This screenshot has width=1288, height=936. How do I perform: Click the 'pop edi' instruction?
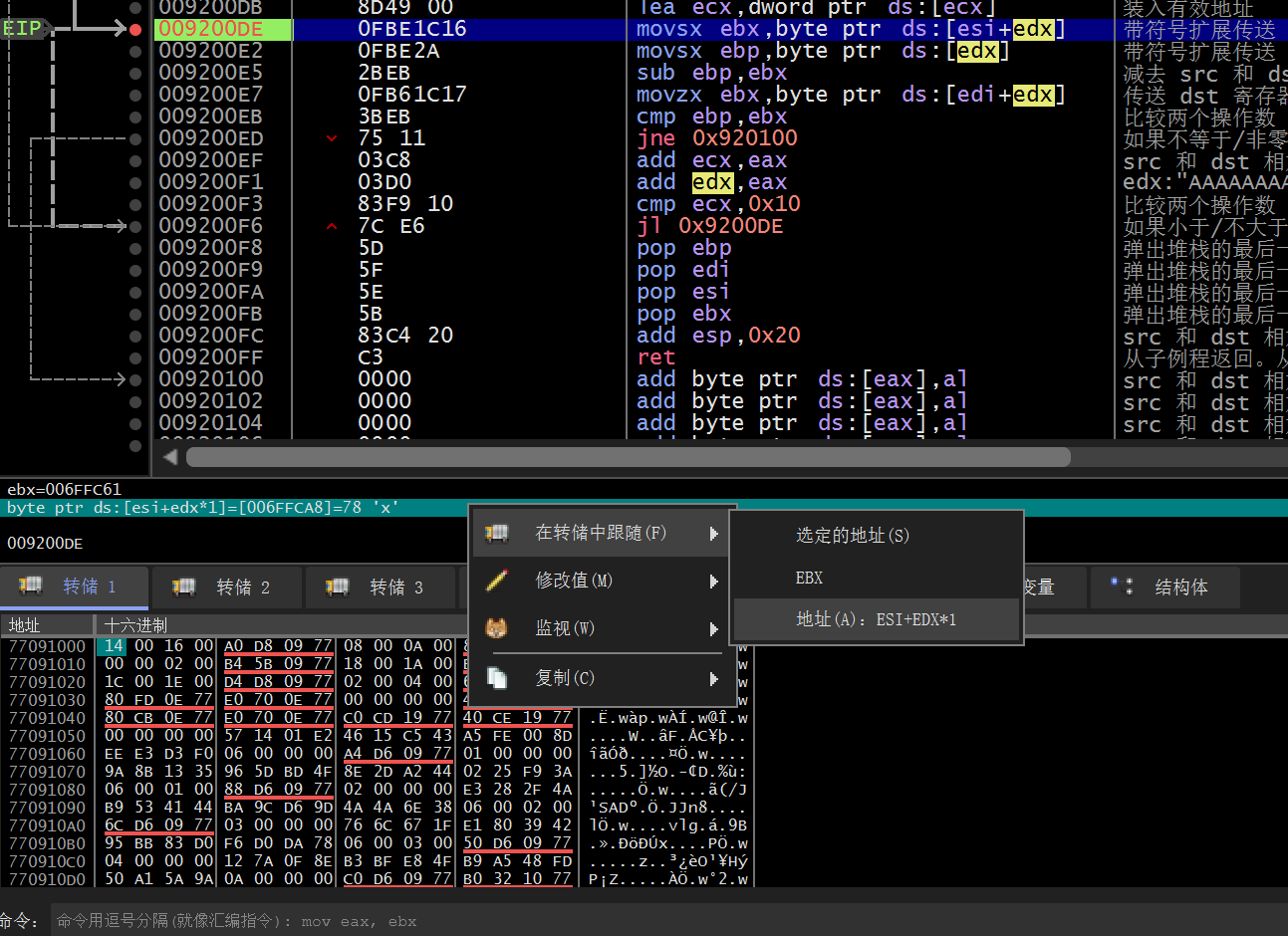(x=683, y=270)
